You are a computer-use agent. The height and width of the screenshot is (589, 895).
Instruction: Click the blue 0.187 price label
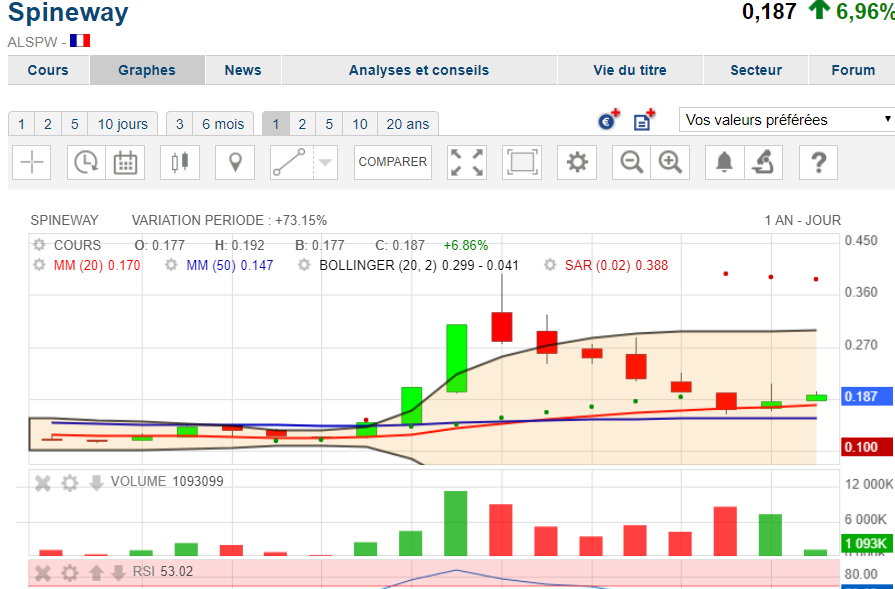[x=867, y=396]
